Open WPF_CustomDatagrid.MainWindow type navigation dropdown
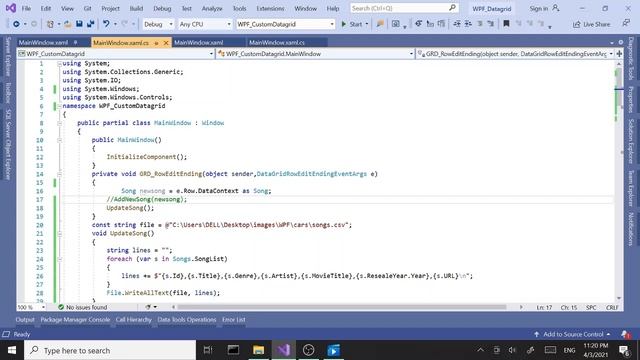The height and width of the screenshot is (360, 640). (315, 53)
